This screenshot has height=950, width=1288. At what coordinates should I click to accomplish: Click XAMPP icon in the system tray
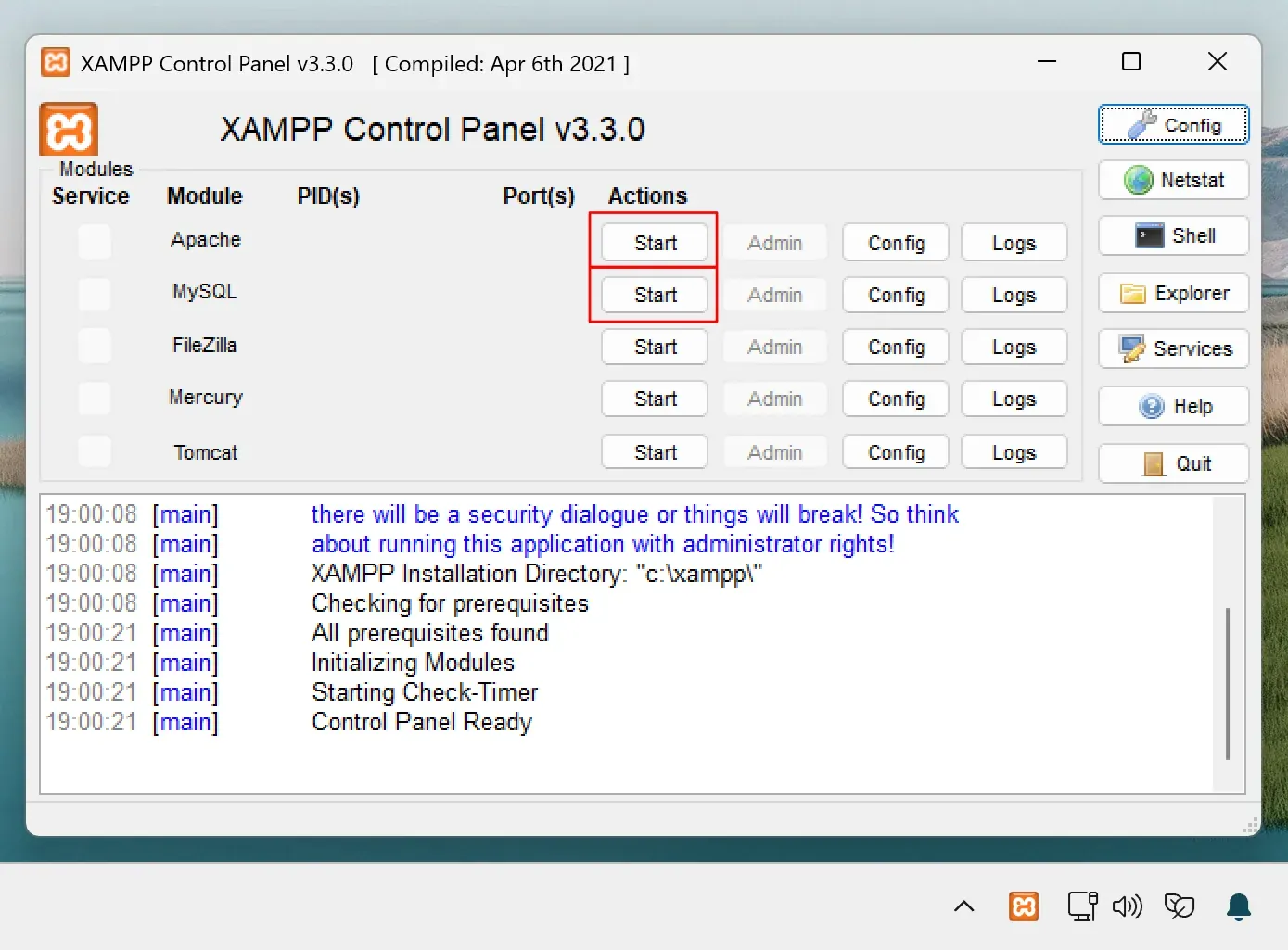tap(1024, 906)
